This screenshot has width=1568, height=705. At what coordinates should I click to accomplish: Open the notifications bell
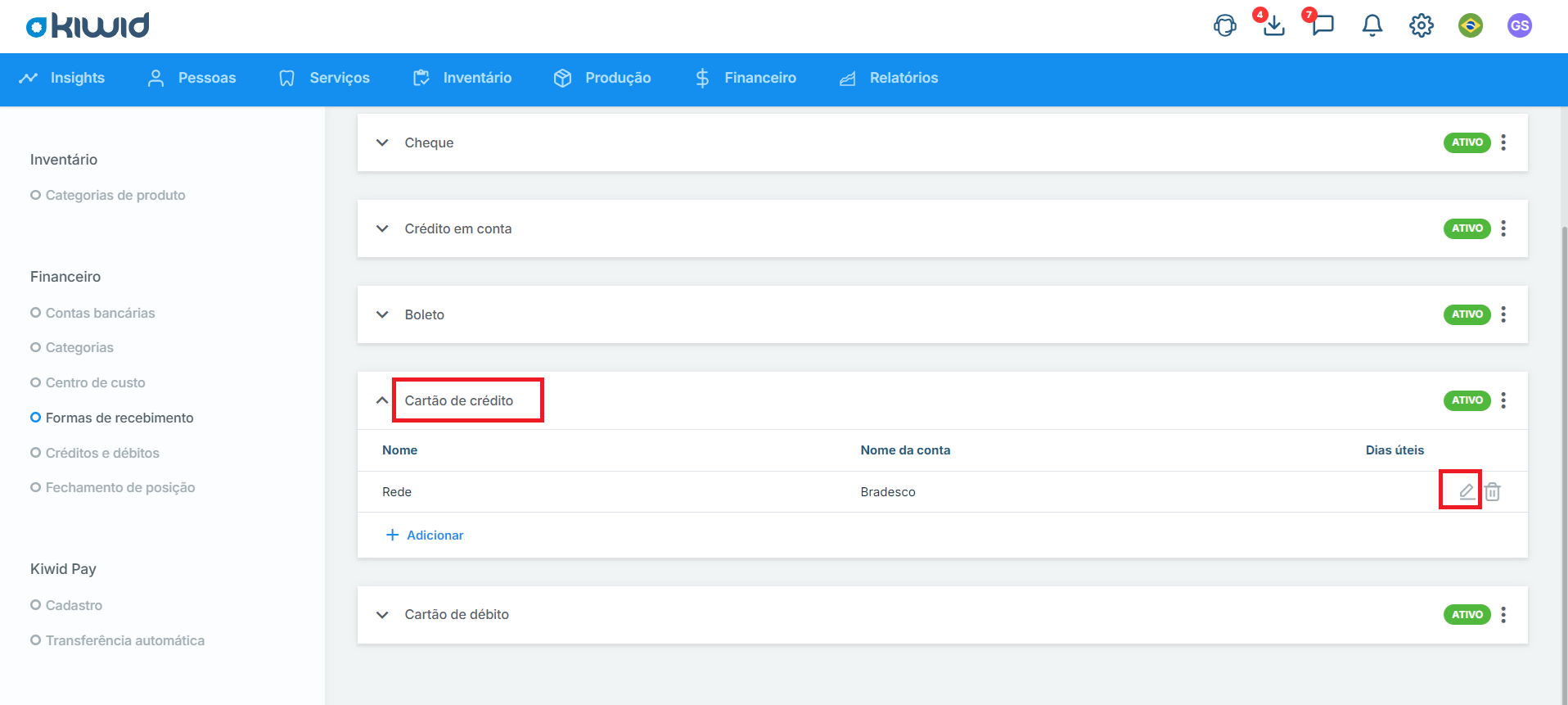tap(1372, 25)
